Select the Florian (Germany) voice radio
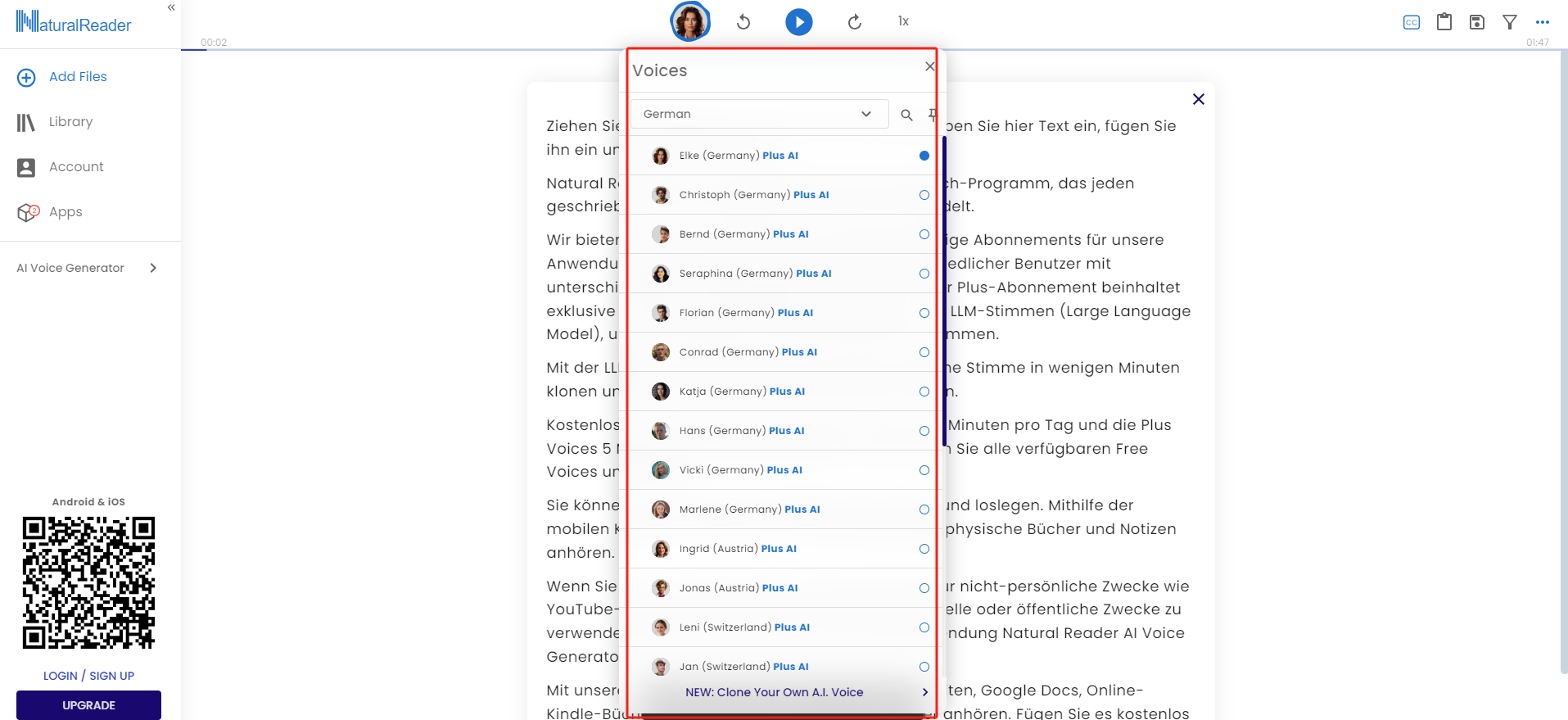 [924, 313]
